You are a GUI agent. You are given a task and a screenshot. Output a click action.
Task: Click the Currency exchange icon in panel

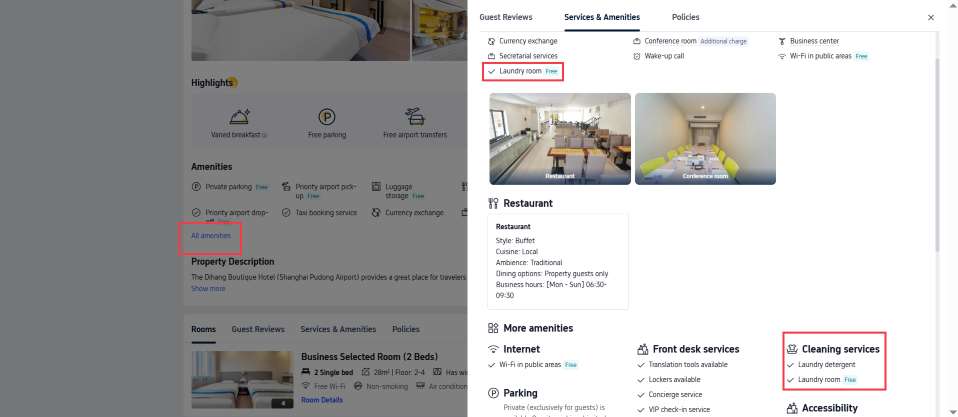(492, 42)
